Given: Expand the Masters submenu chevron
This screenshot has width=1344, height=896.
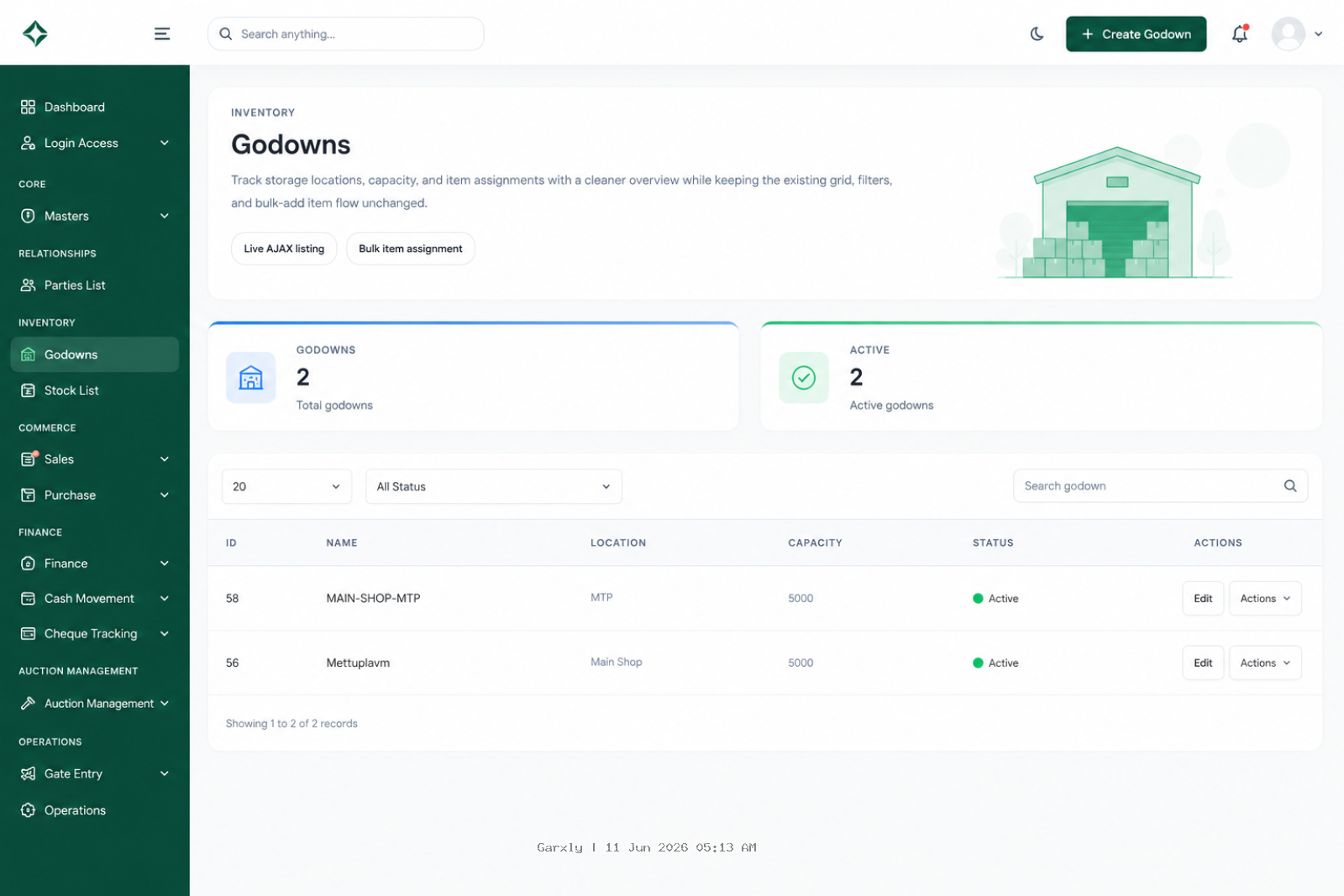Looking at the screenshot, I should coord(165,216).
